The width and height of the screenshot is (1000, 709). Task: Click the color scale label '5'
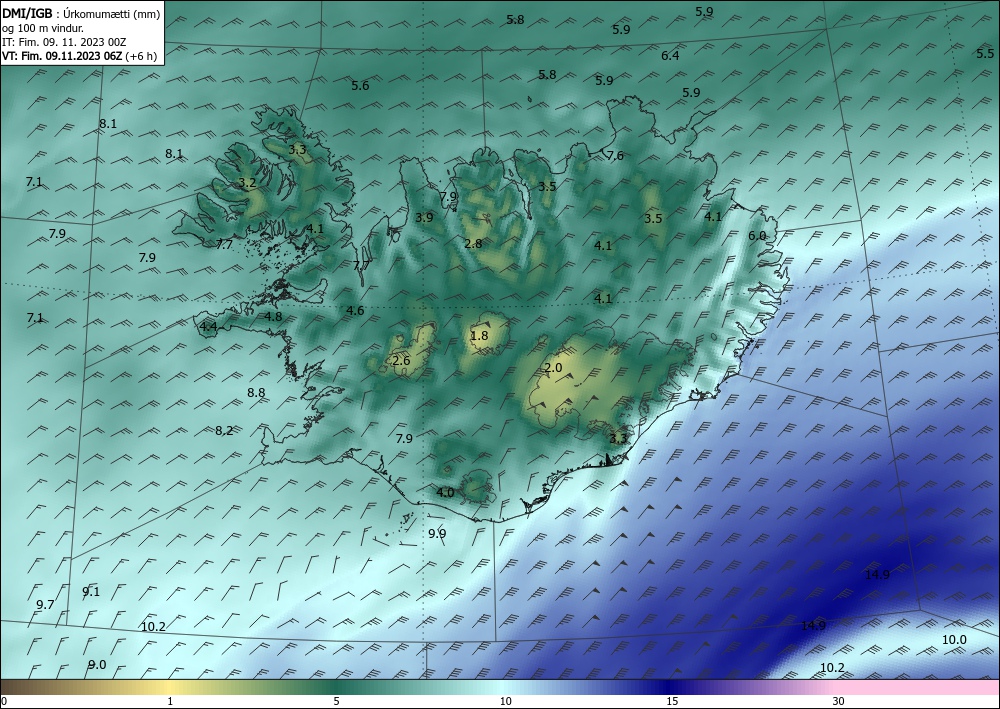click(x=336, y=701)
